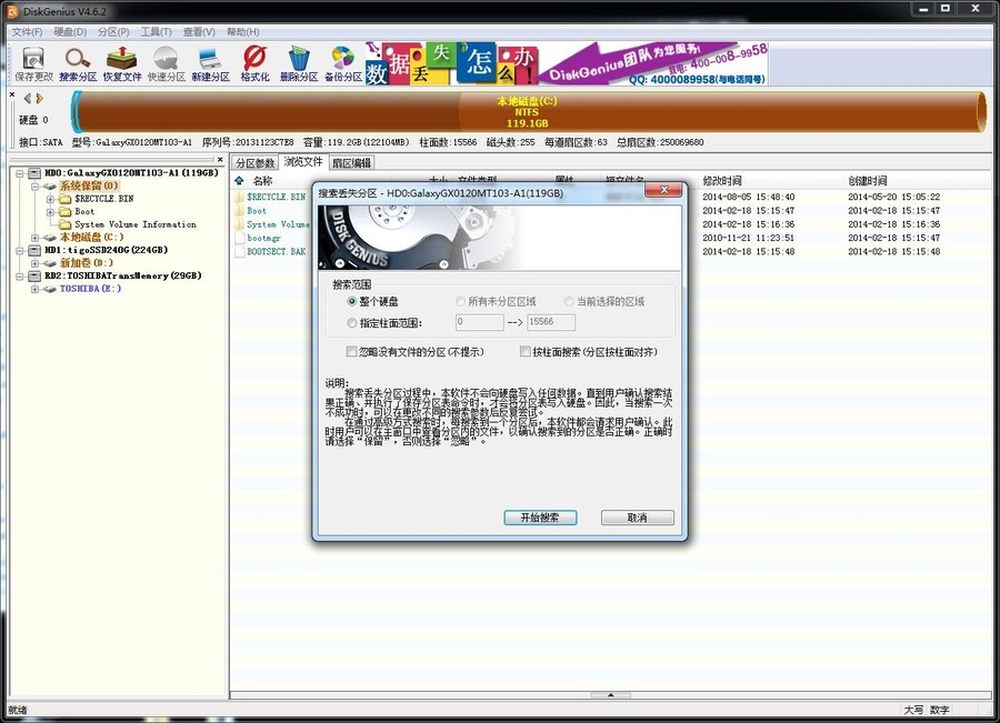The image size is (1000, 723).
Task: Switch to the 扇区编辑 tab
Action: [x=351, y=163]
